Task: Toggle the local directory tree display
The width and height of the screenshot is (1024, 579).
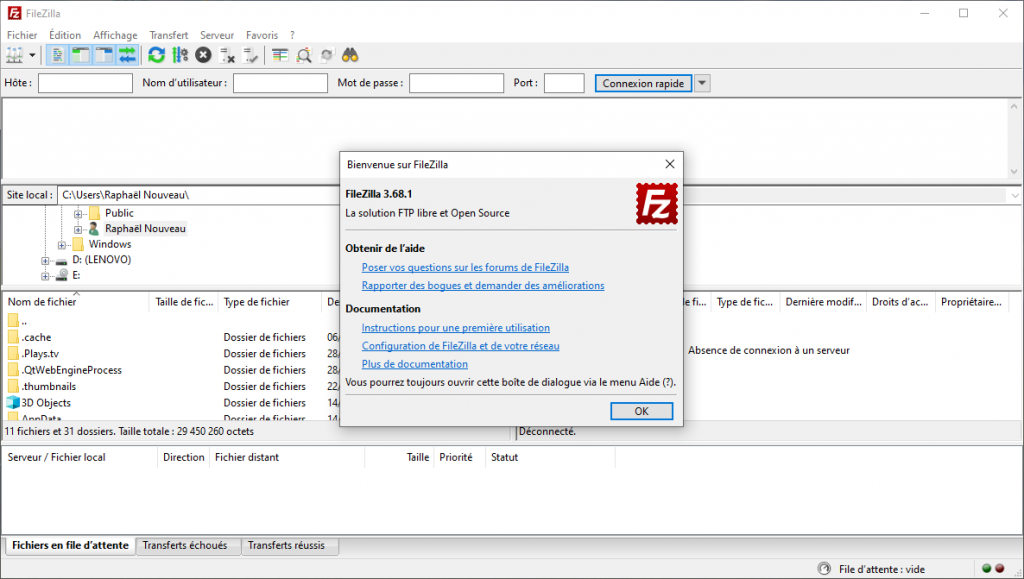Action: click(x=80, y=55)
